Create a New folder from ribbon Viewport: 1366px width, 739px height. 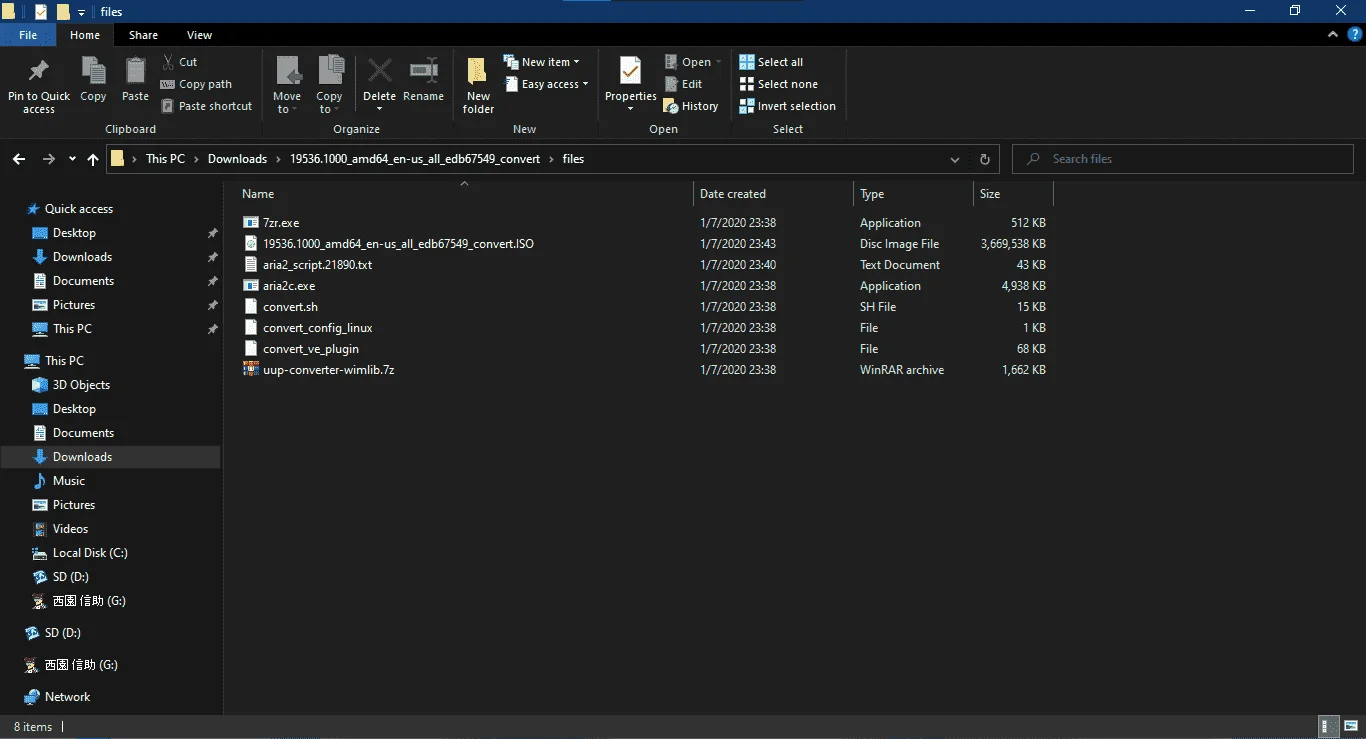(478, 85)
